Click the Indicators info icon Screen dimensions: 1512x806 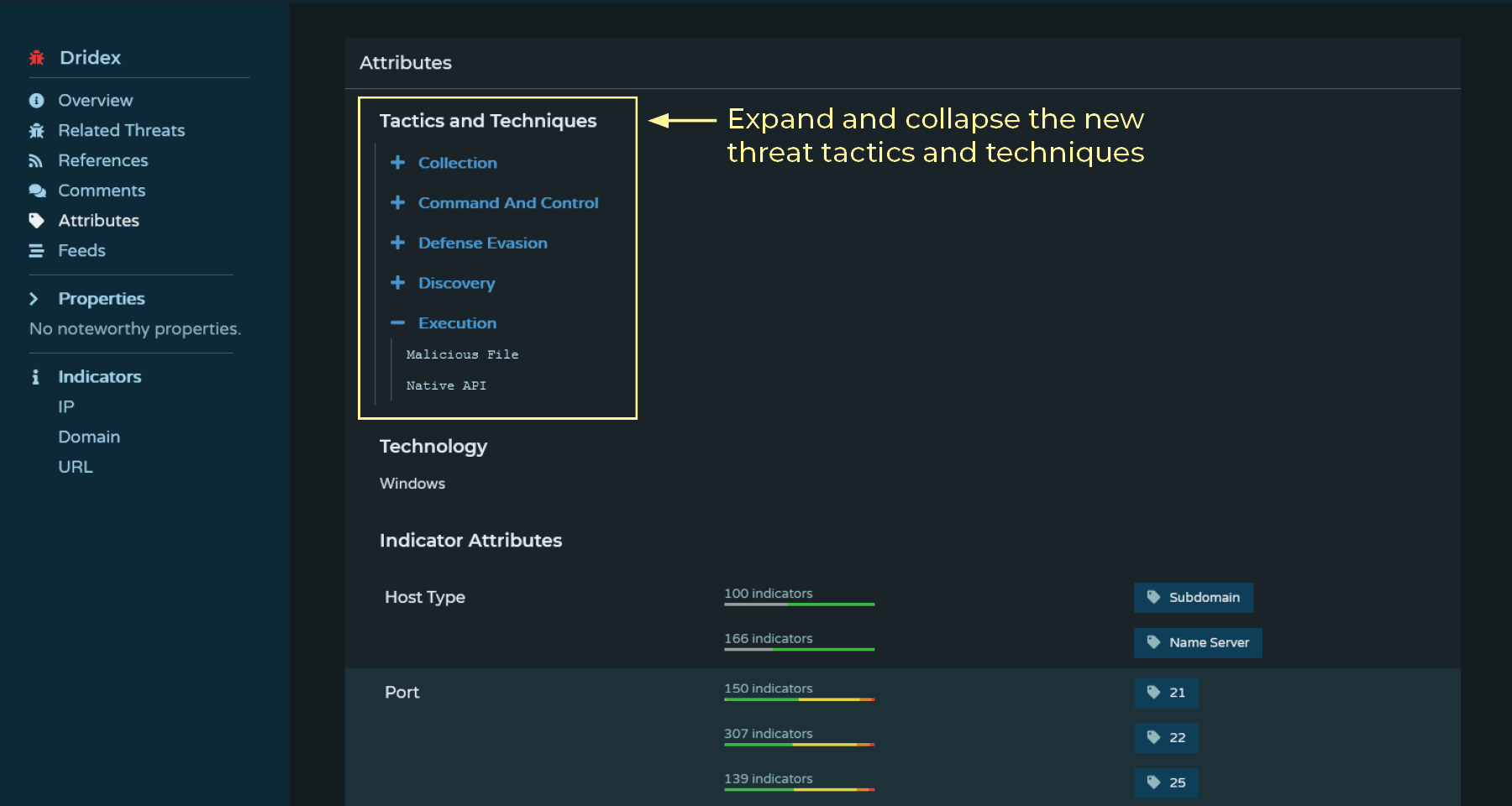coord(35,377)
